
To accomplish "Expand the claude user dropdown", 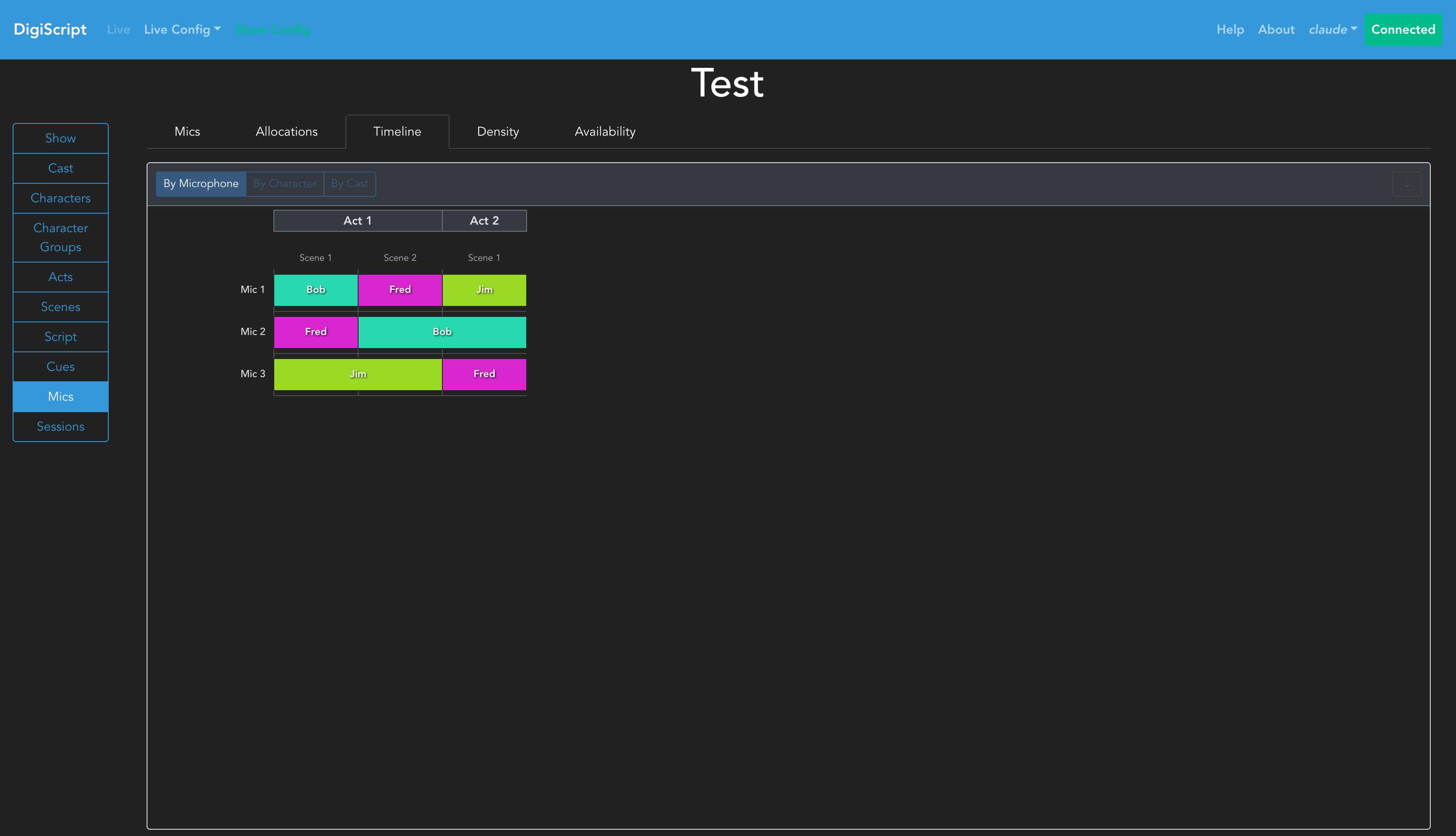I will click(x=1332, y=30).
